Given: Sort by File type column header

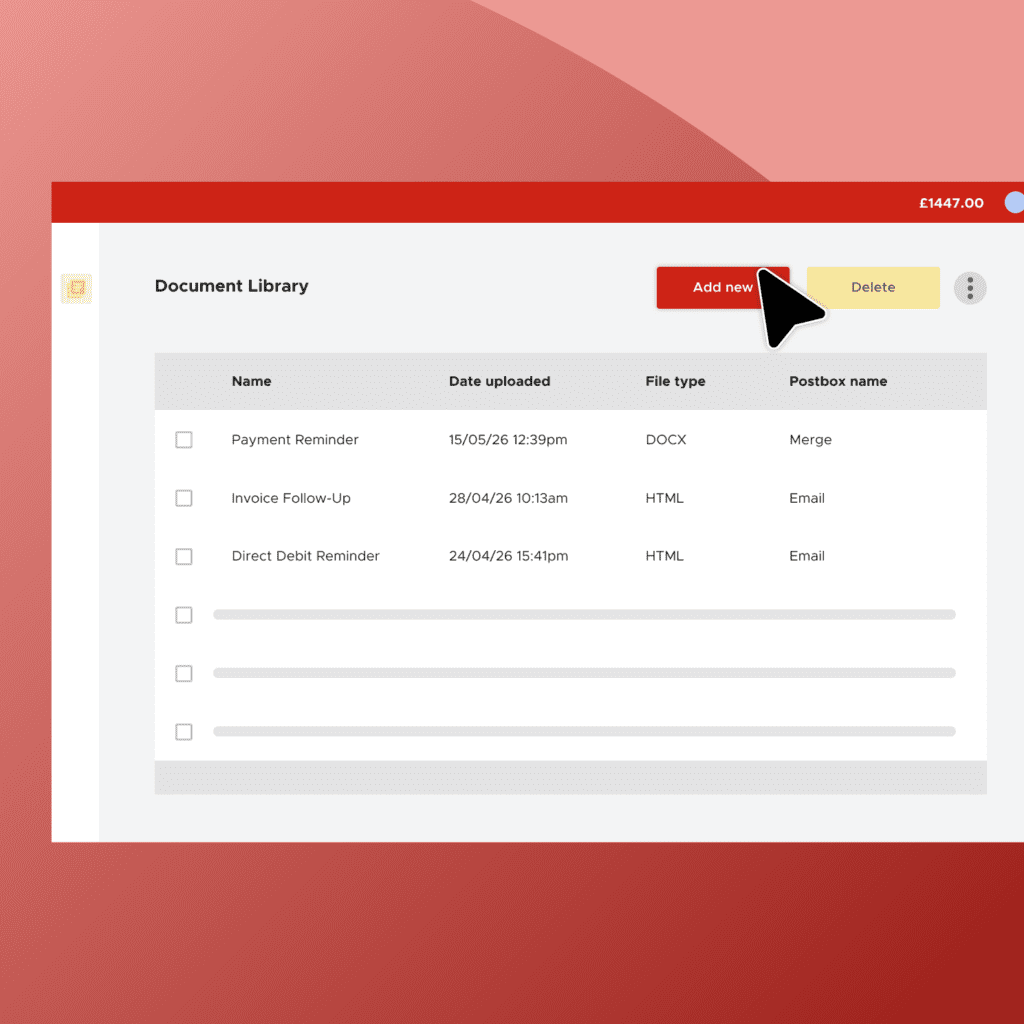Looking at the screenshot, I should [x=675, y=381].
